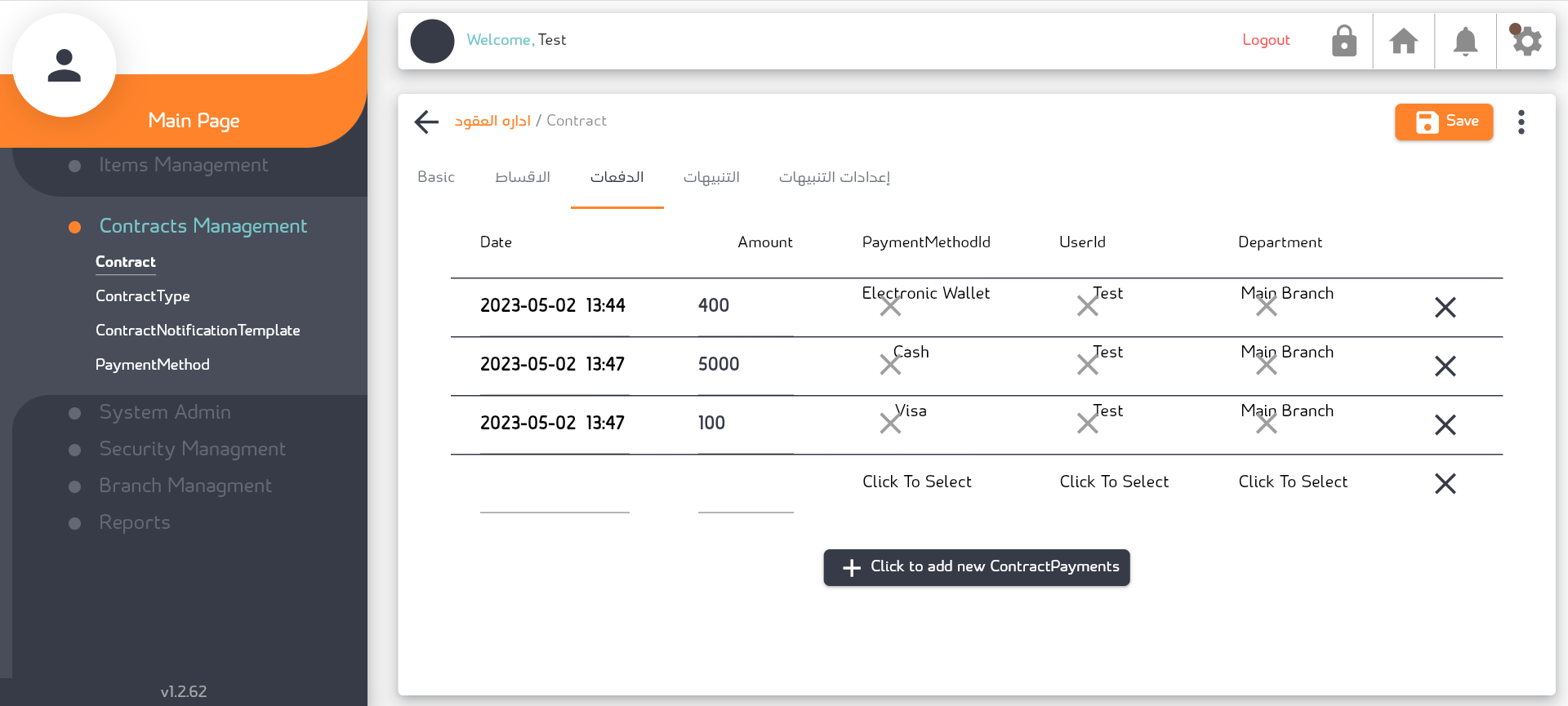
Task: Expand System Admin in sidebar
Action: [165, 412]
